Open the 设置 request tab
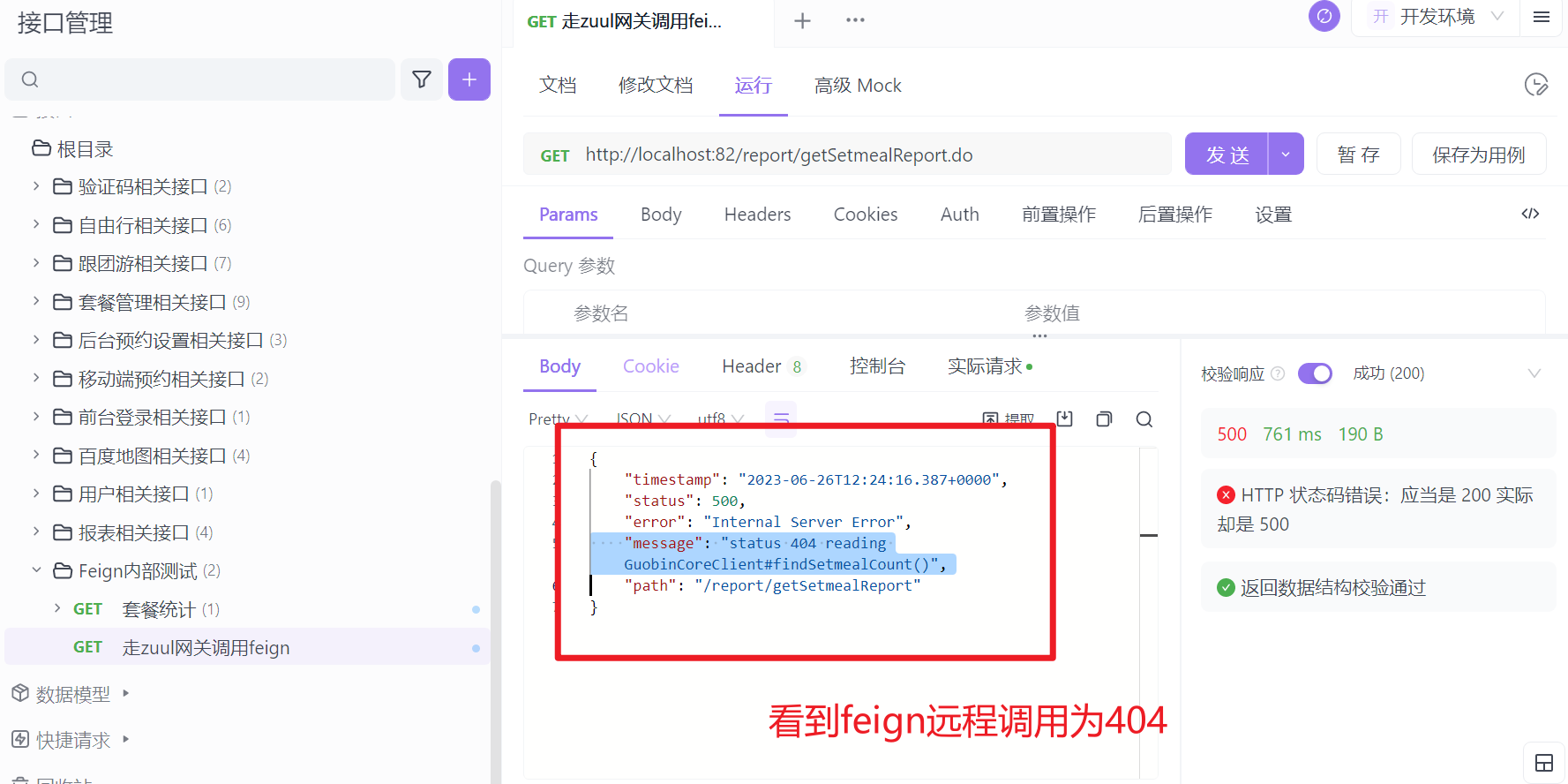 1273,215
